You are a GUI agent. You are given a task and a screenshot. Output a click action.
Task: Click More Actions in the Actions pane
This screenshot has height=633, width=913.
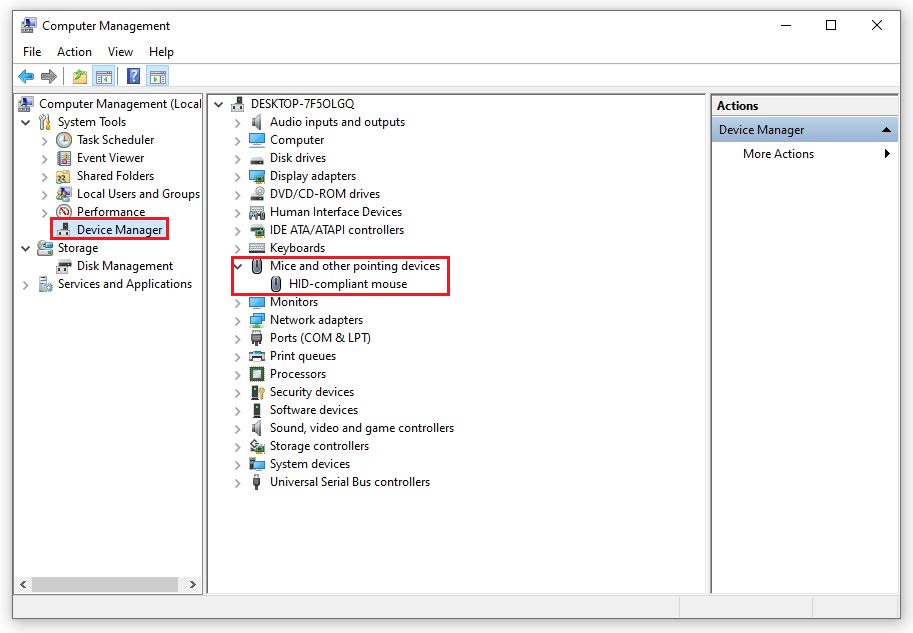[x=779, y=154]
